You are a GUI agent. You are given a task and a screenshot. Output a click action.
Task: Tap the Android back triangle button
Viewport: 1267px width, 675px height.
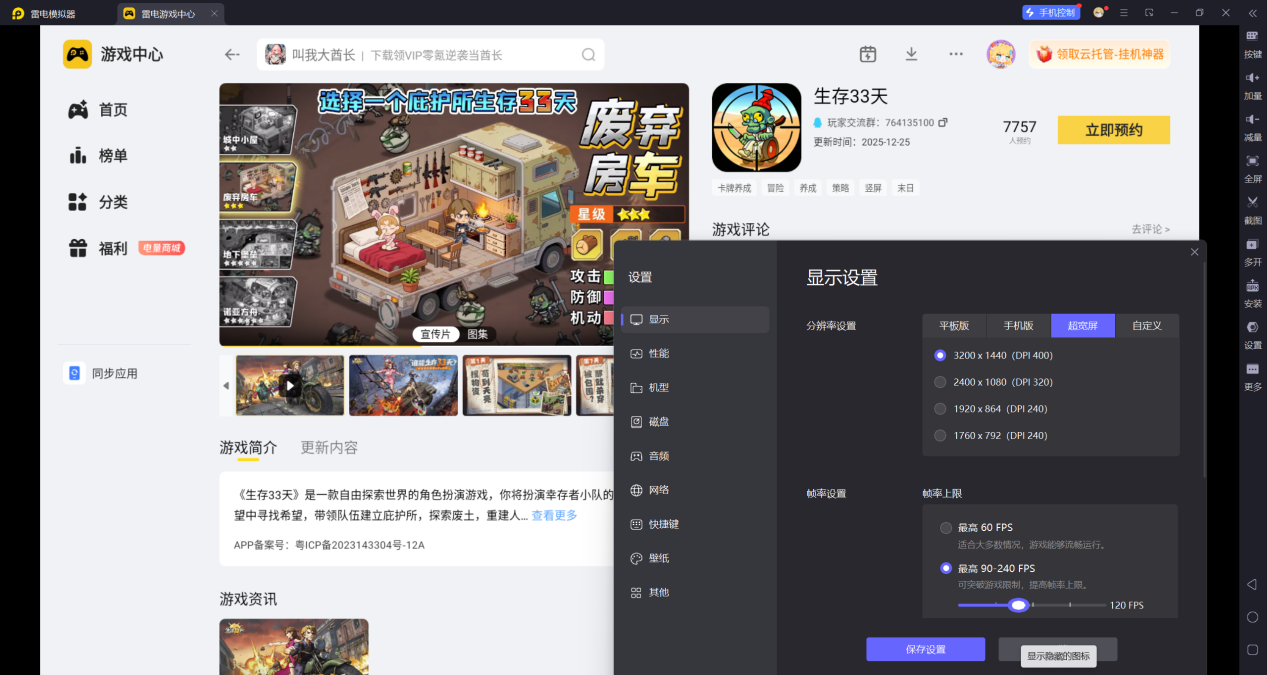point(1251,584)
